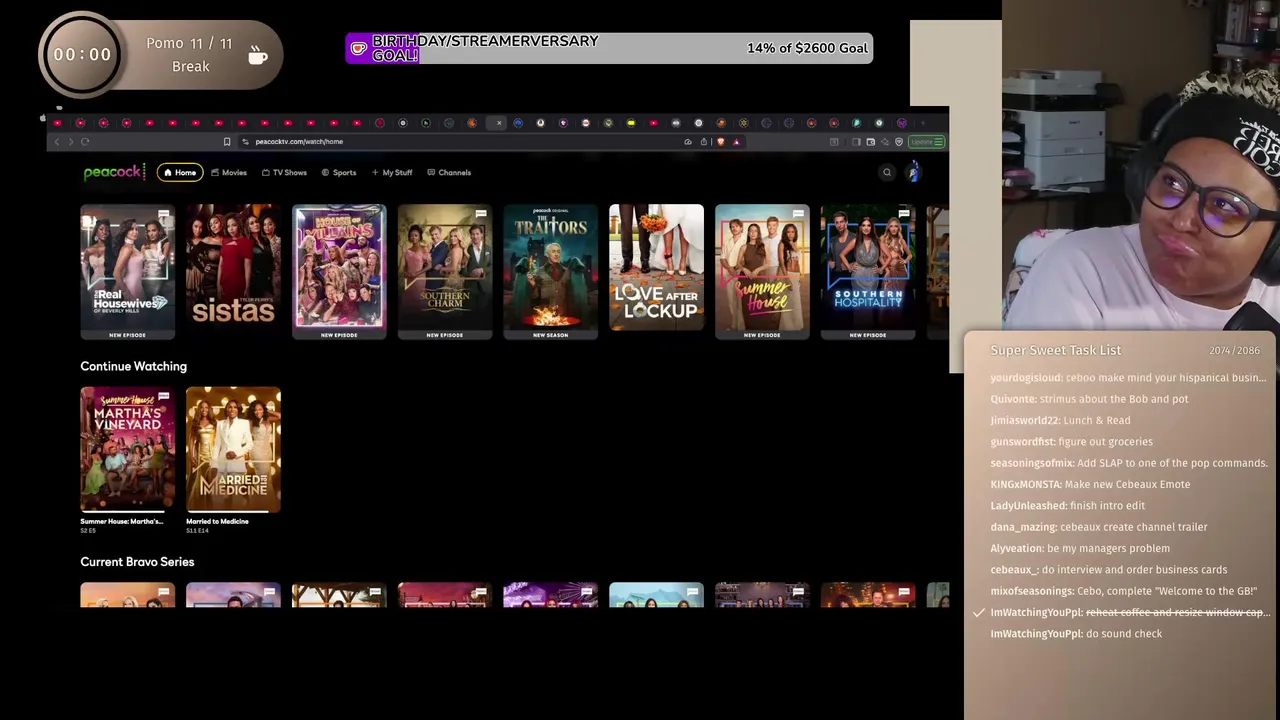
Task: Open the Summer House poster
Action: click(762, 271)
